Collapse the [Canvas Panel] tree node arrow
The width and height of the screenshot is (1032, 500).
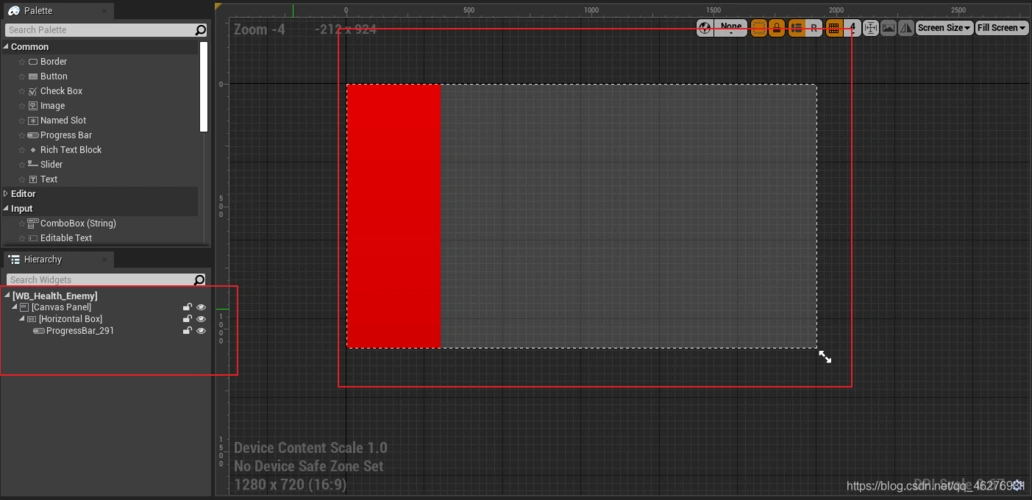(14, 307)
